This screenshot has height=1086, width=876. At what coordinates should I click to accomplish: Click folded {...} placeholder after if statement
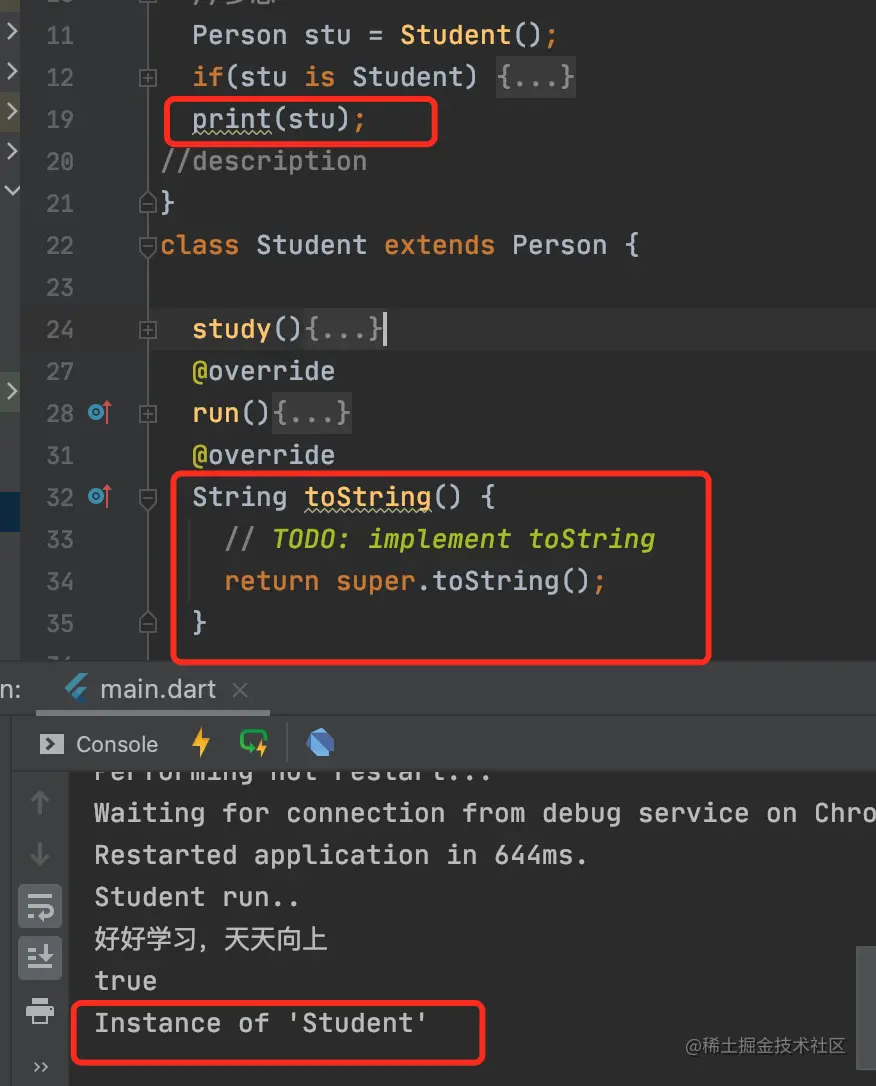click(536, 77)
